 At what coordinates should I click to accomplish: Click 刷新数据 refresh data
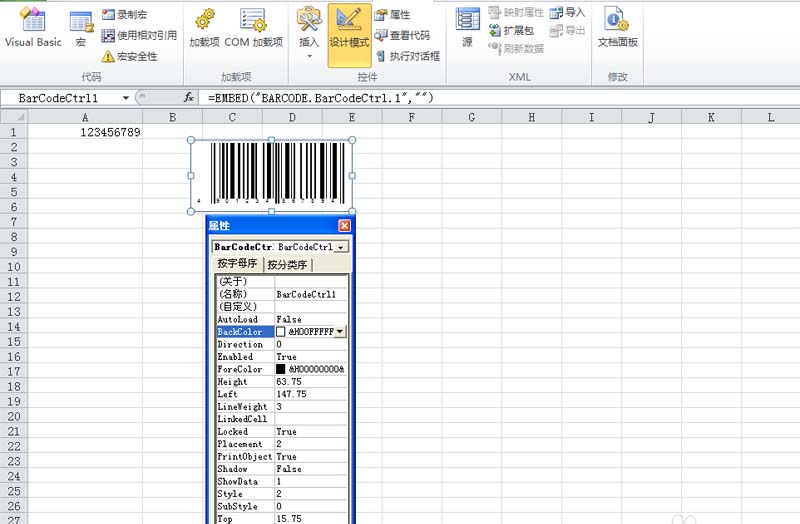516,48
